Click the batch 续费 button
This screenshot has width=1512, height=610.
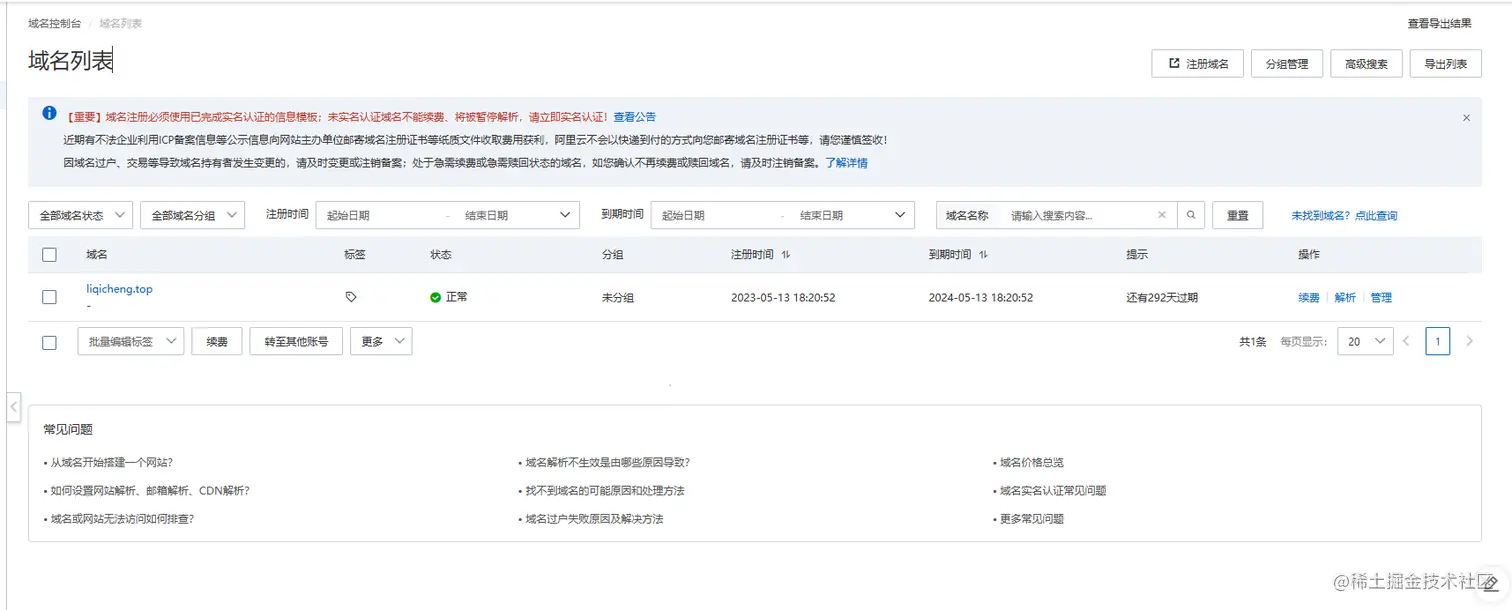[217, 342]
